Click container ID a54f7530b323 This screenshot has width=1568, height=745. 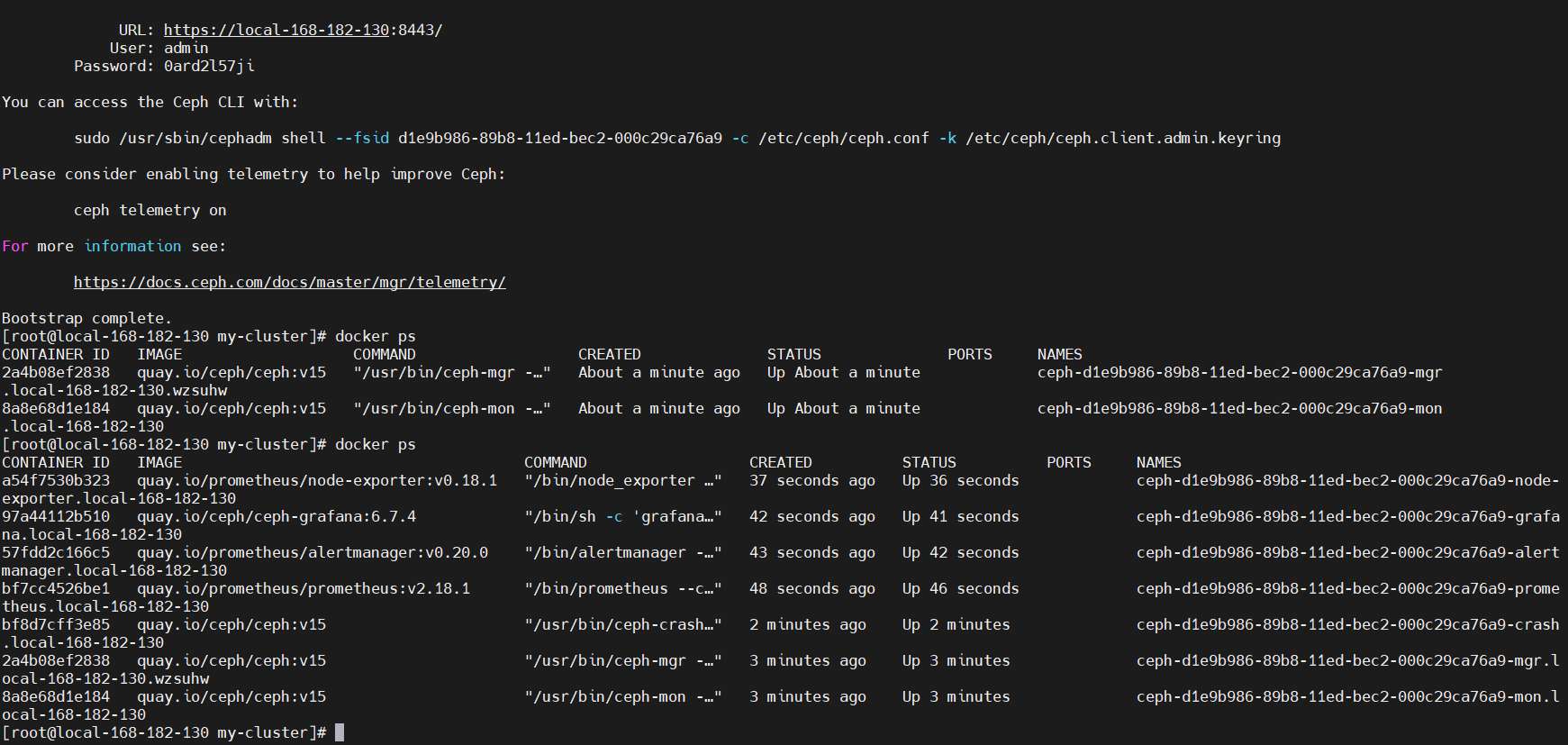pyautogui.click(x=56, y=480)
